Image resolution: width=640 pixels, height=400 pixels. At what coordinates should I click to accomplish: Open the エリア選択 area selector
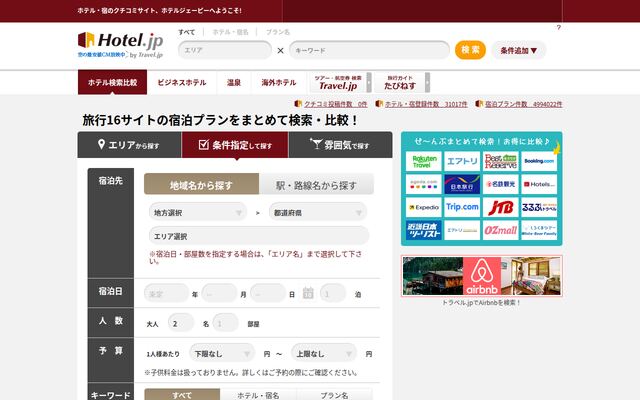tap(259, 236)
